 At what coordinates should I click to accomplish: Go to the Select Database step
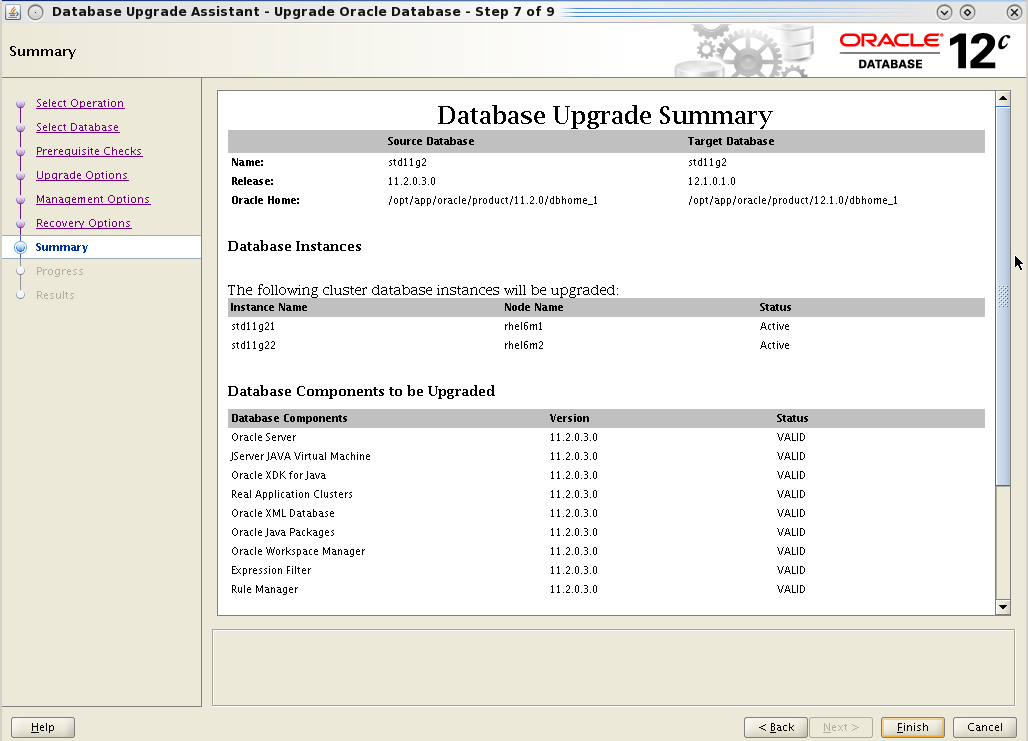[x=77, y=127]
